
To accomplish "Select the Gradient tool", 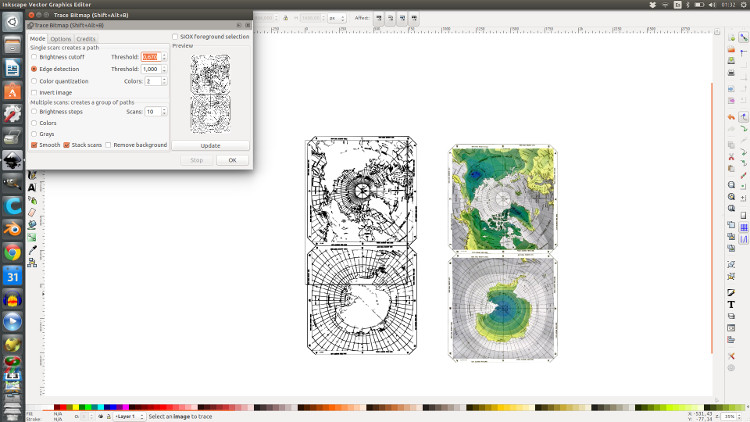I will click(x=32, y=237).
